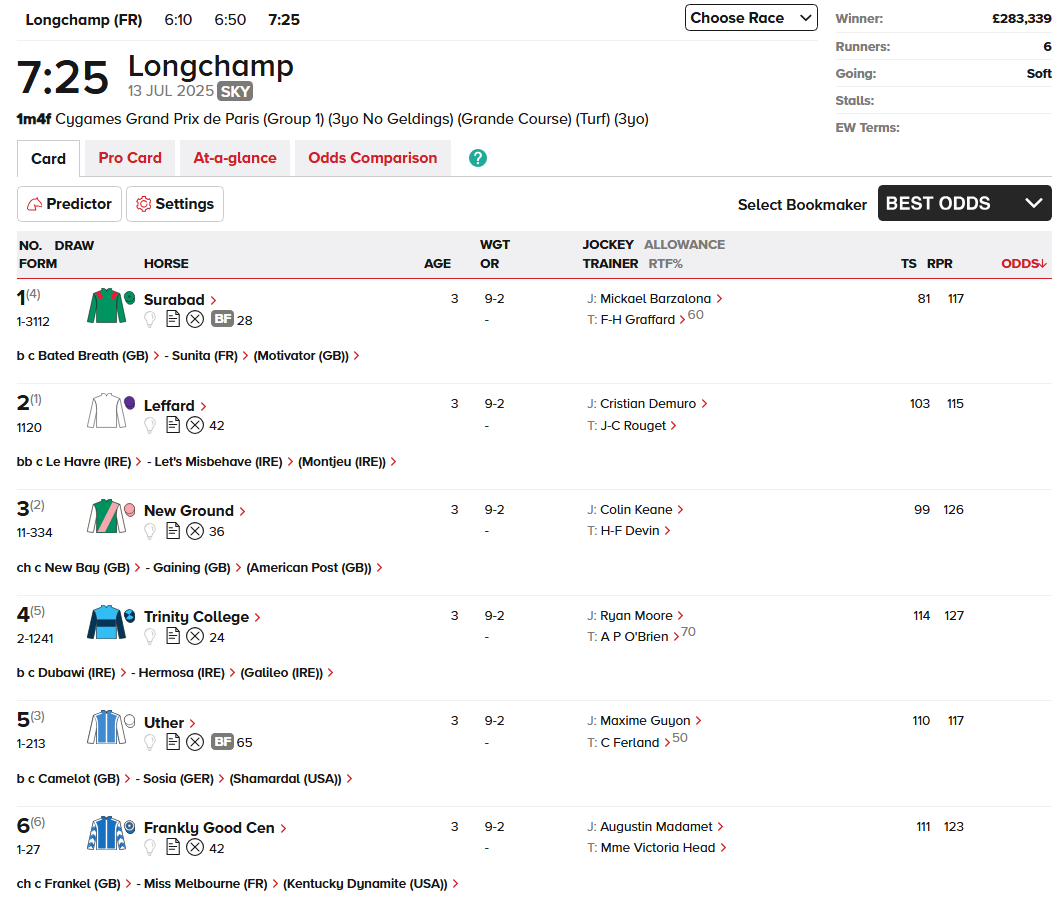Viewport: 1061px width, 902px height.
Task: Go to the 6:10 Longchamp race
Action: 178,20
